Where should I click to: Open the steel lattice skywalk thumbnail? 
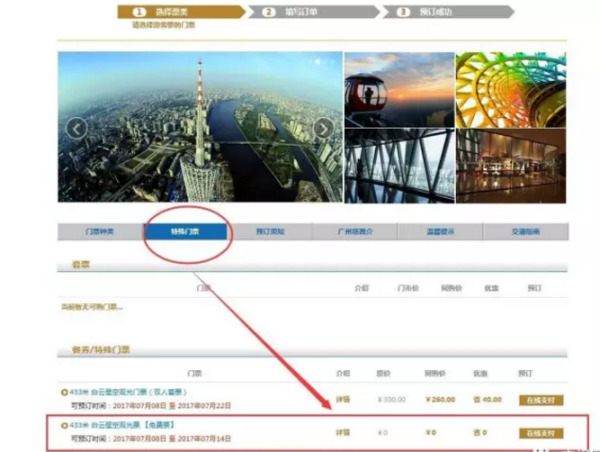pos(399,166)
